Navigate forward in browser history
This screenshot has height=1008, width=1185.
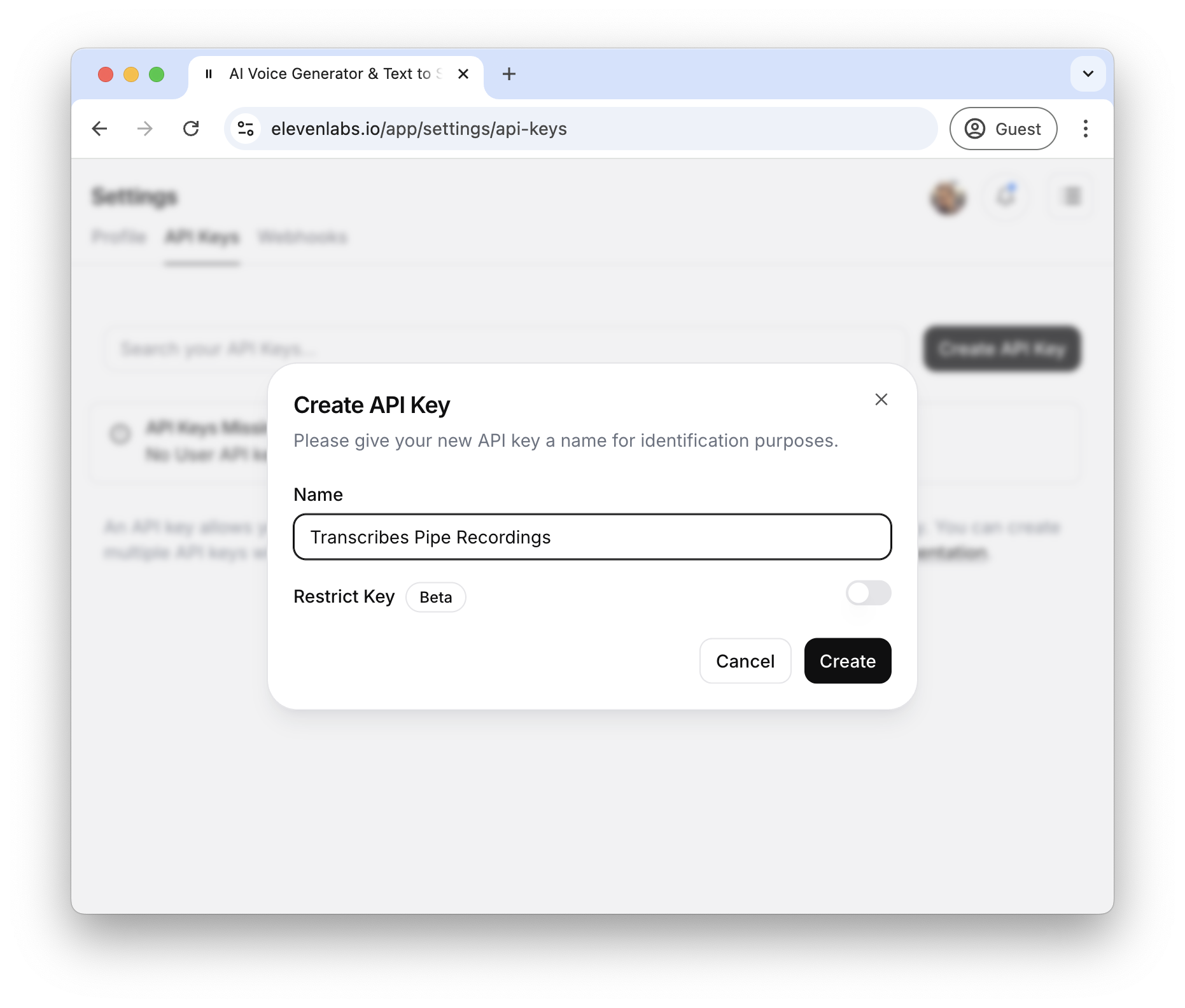tap(145, 128)
